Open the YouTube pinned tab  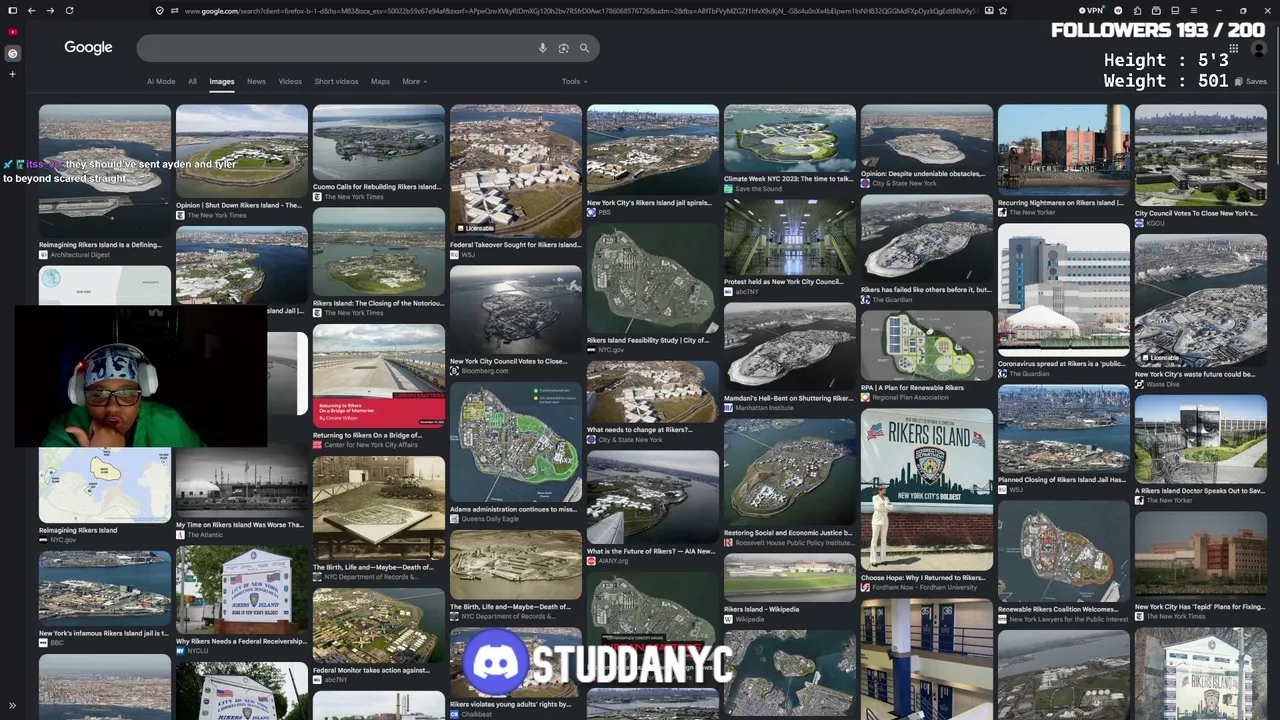(x=12, y=32)
